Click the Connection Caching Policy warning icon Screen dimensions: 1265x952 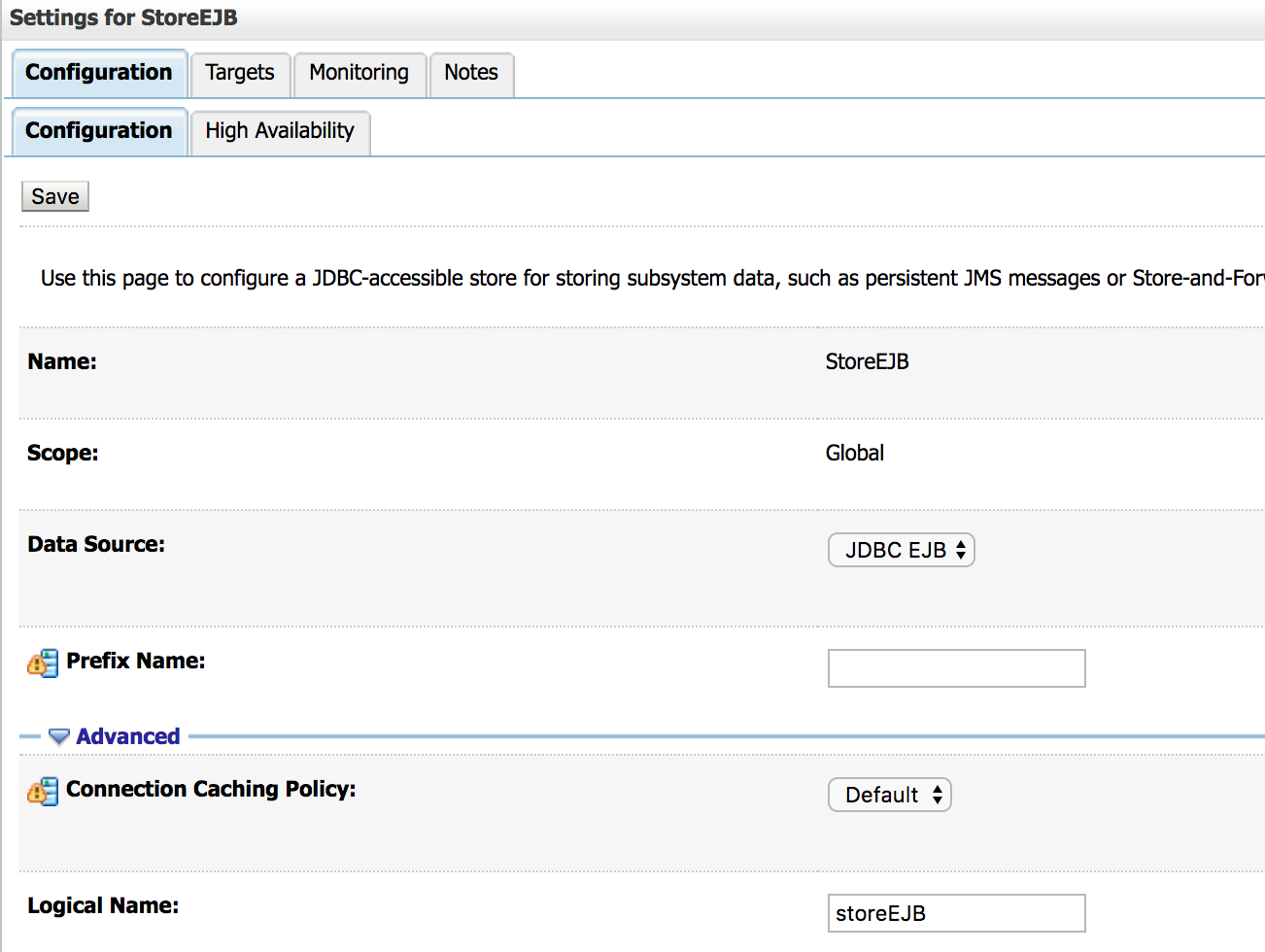pyautogui.click(x=43, y=792)
